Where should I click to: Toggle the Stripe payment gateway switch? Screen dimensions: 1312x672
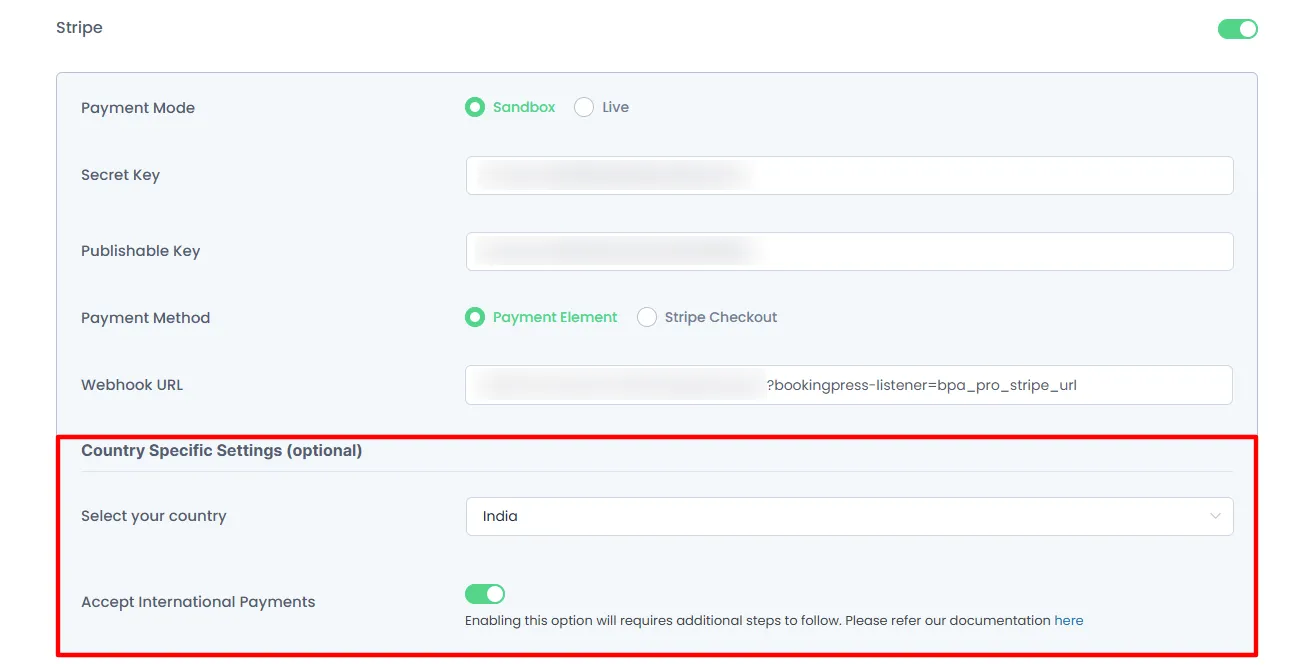click(1237, 29)
